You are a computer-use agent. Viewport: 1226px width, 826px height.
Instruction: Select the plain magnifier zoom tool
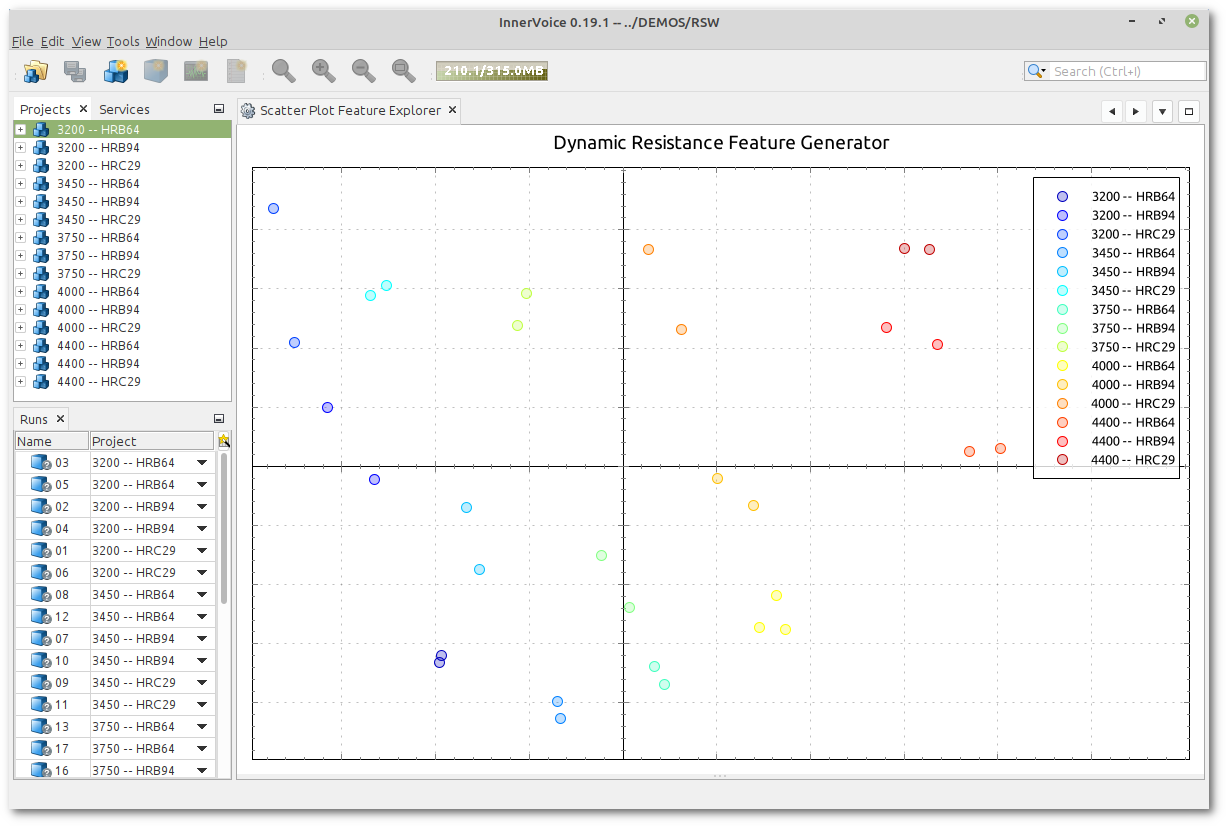pyautogui.click(x=284, y=71)
